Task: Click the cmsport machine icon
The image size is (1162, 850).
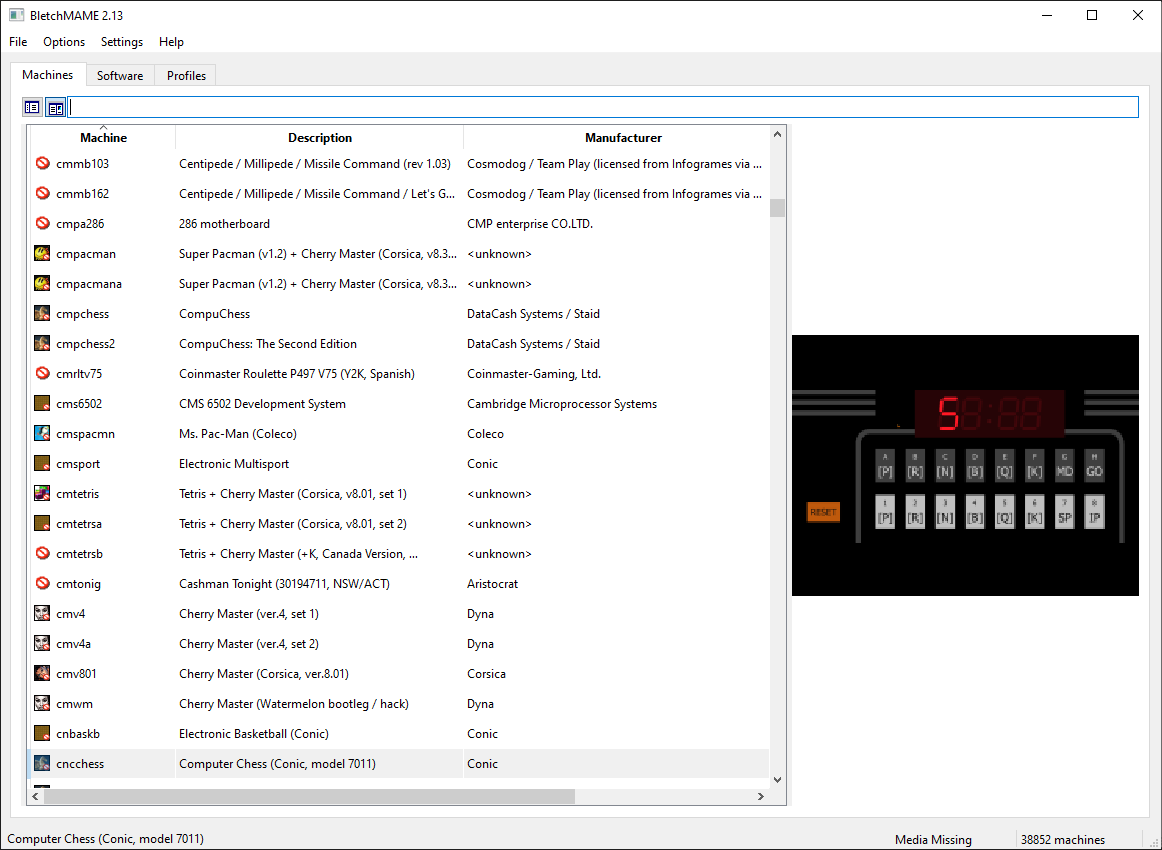Action: (42, 463)
